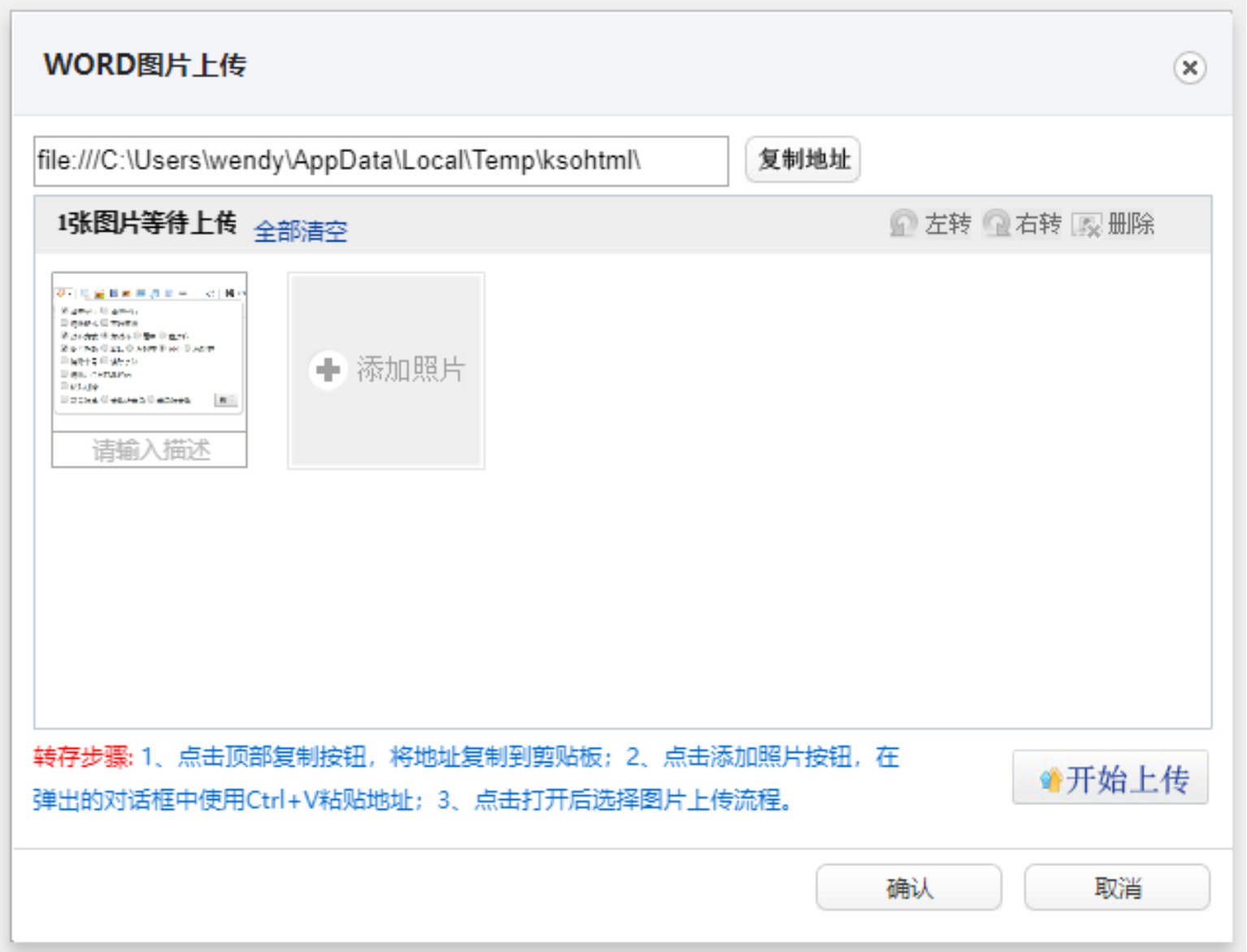Click the 添加照片 text in the tile
The image size is (1247, 952).
(411, 370)
